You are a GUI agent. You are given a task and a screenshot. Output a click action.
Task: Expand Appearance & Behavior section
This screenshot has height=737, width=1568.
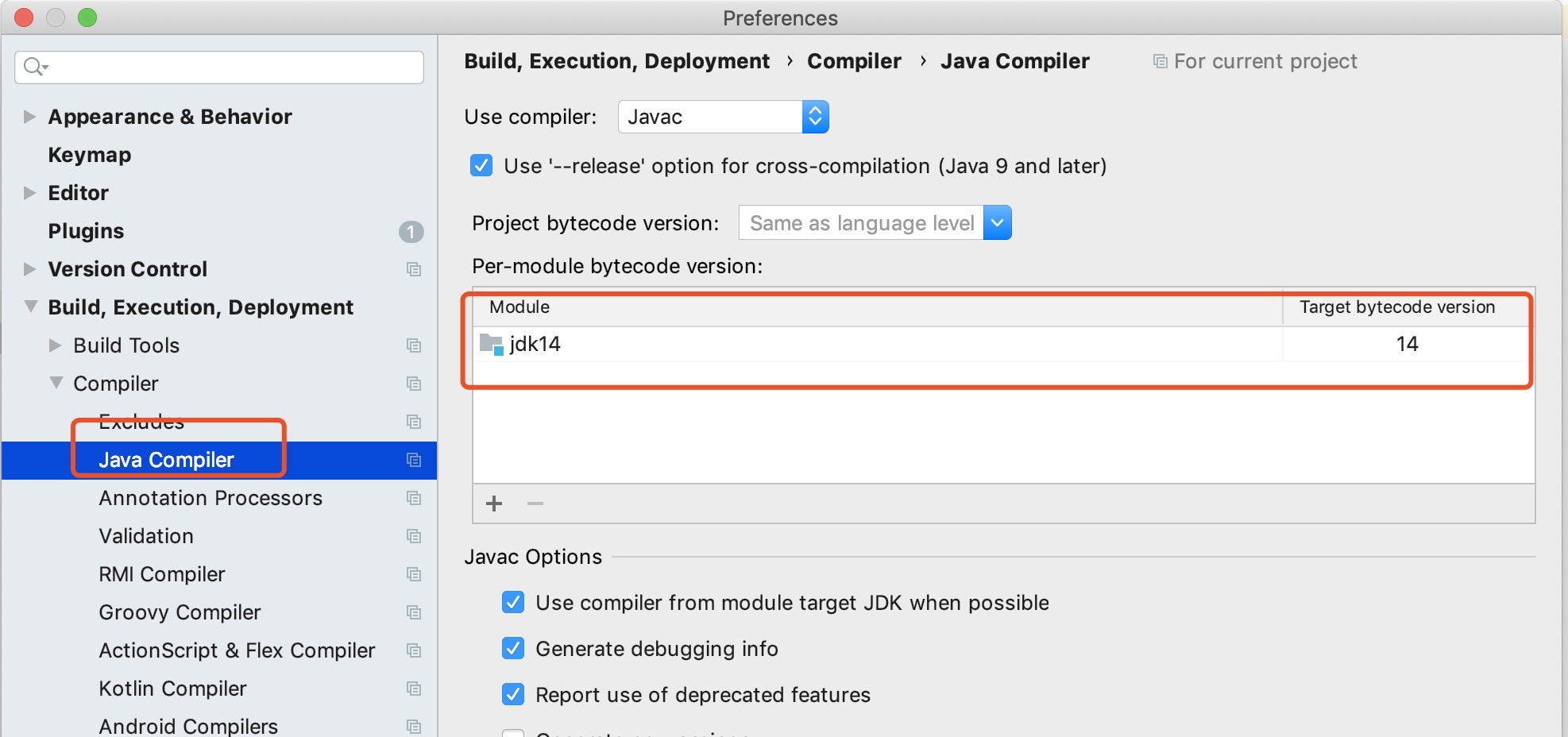pyautogui.click(x=30, y=117)
